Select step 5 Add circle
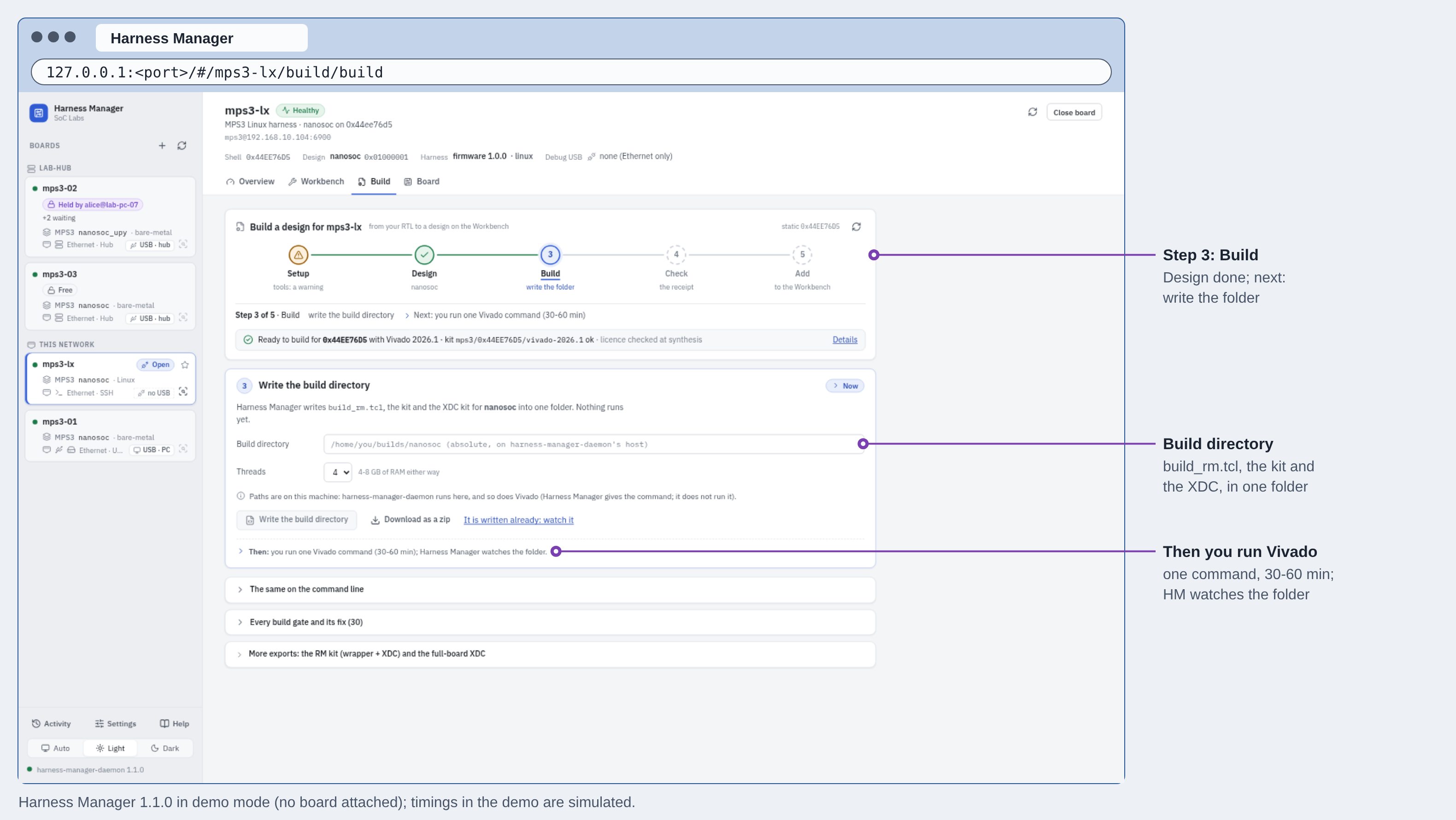This screenshot has height=820, width=1456. [802, 255]
